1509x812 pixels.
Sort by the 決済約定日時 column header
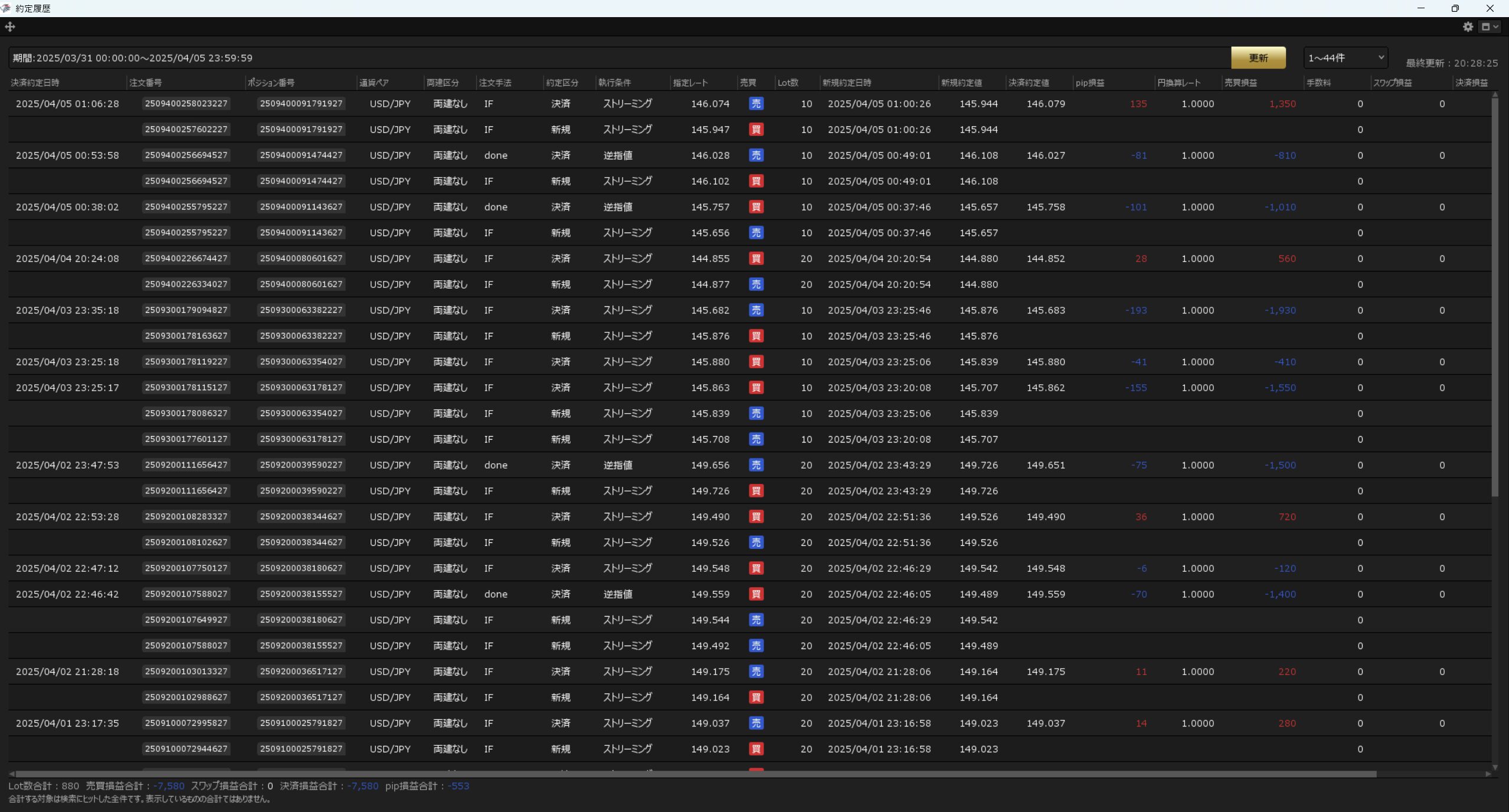pos(35,83)
